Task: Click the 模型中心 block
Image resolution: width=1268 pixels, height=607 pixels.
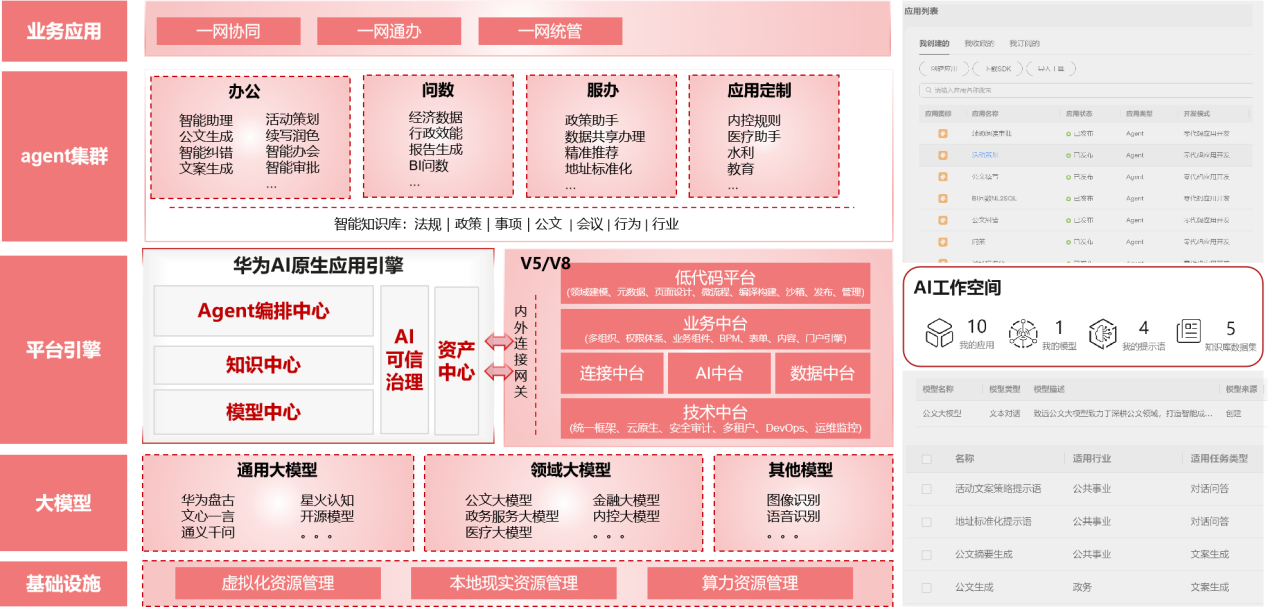Action: (x=263, y=412)
